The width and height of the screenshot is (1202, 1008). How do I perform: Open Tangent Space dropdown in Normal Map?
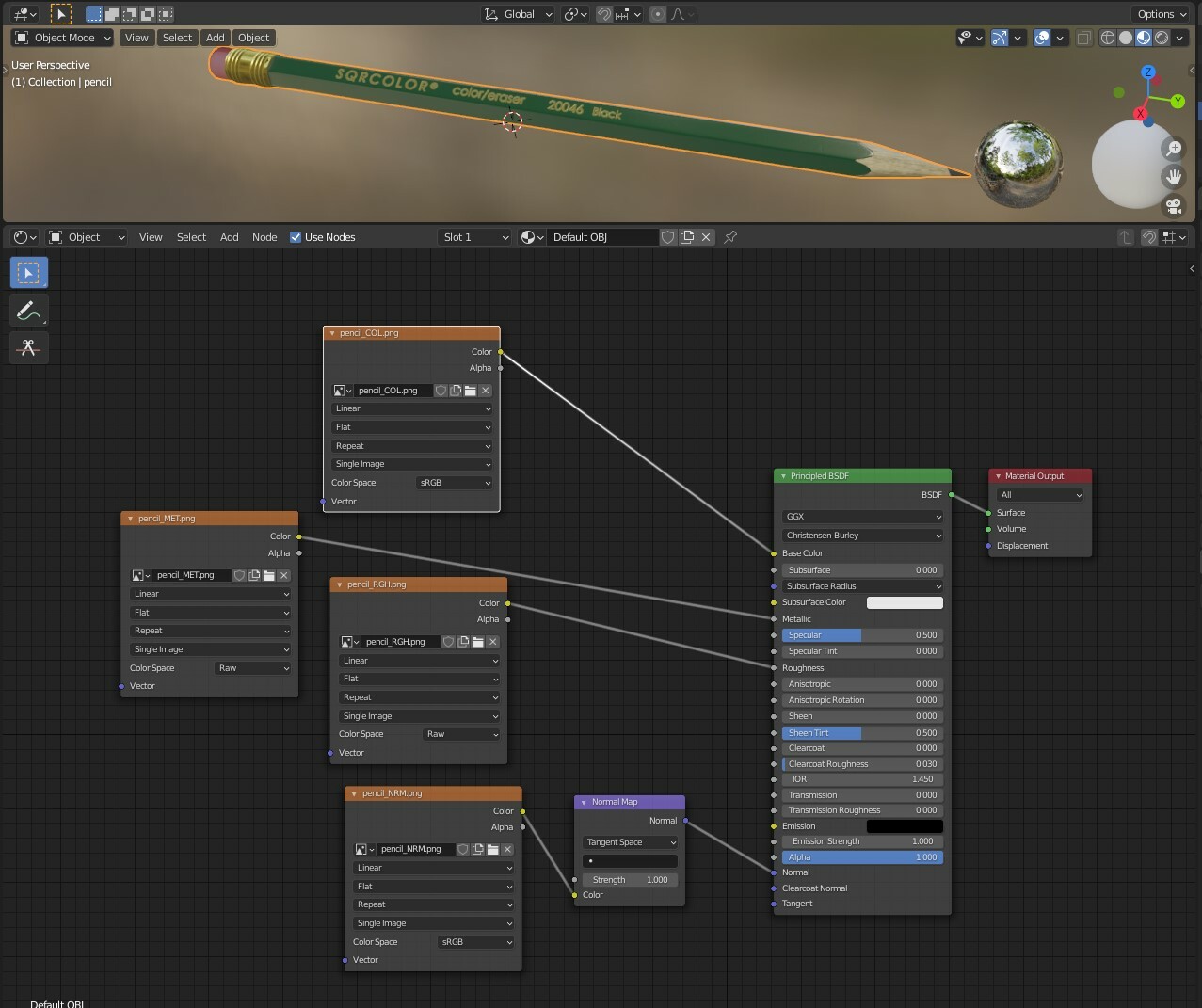coord(630,842)
